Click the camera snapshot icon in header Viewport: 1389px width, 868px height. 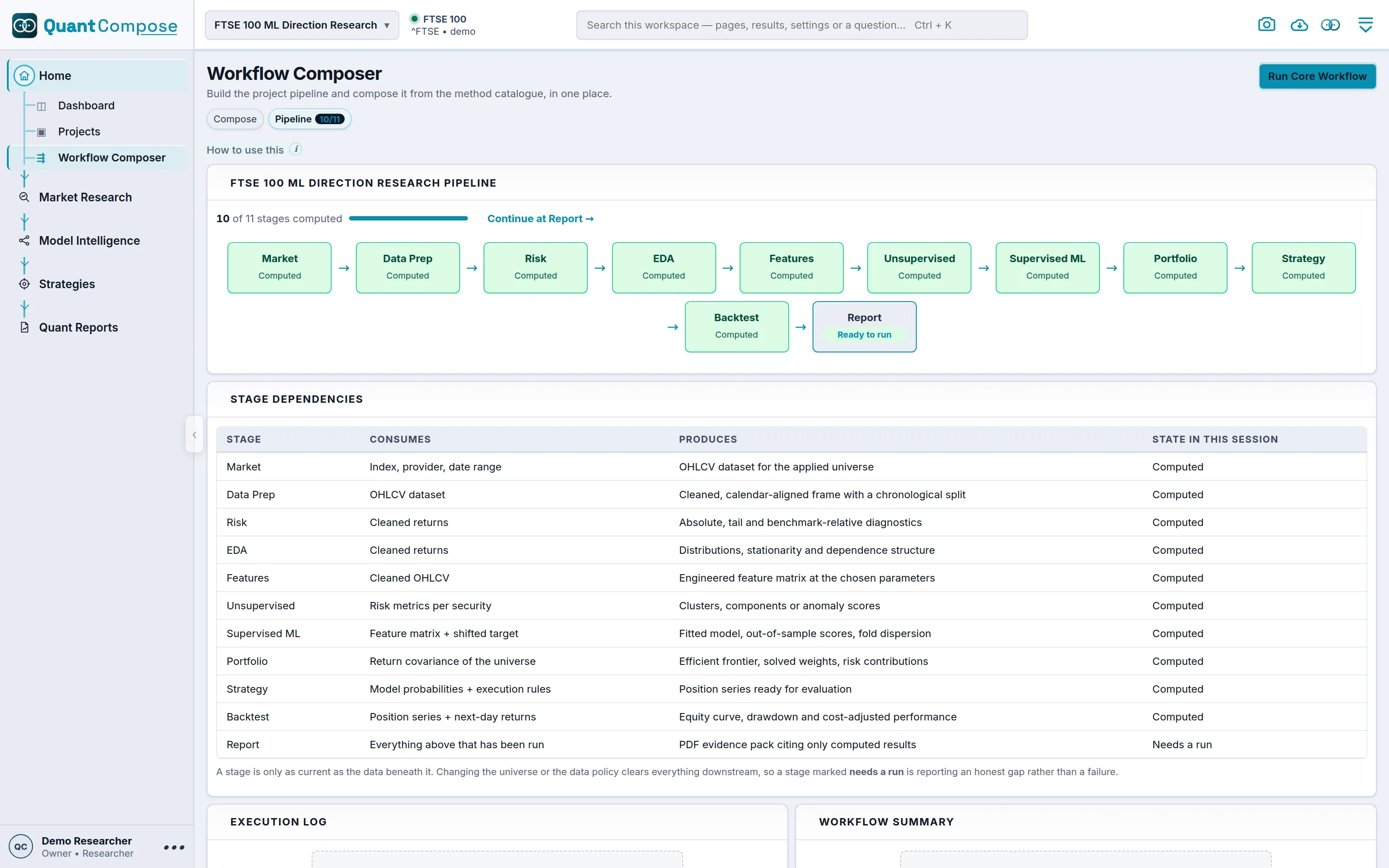tap(1266, 25)
